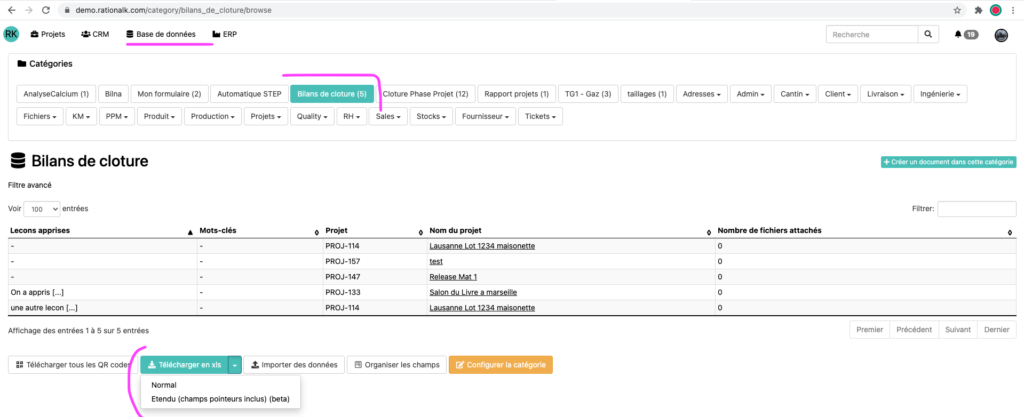
Task: Bookmark page with star icon
Action: click(957, 10)
